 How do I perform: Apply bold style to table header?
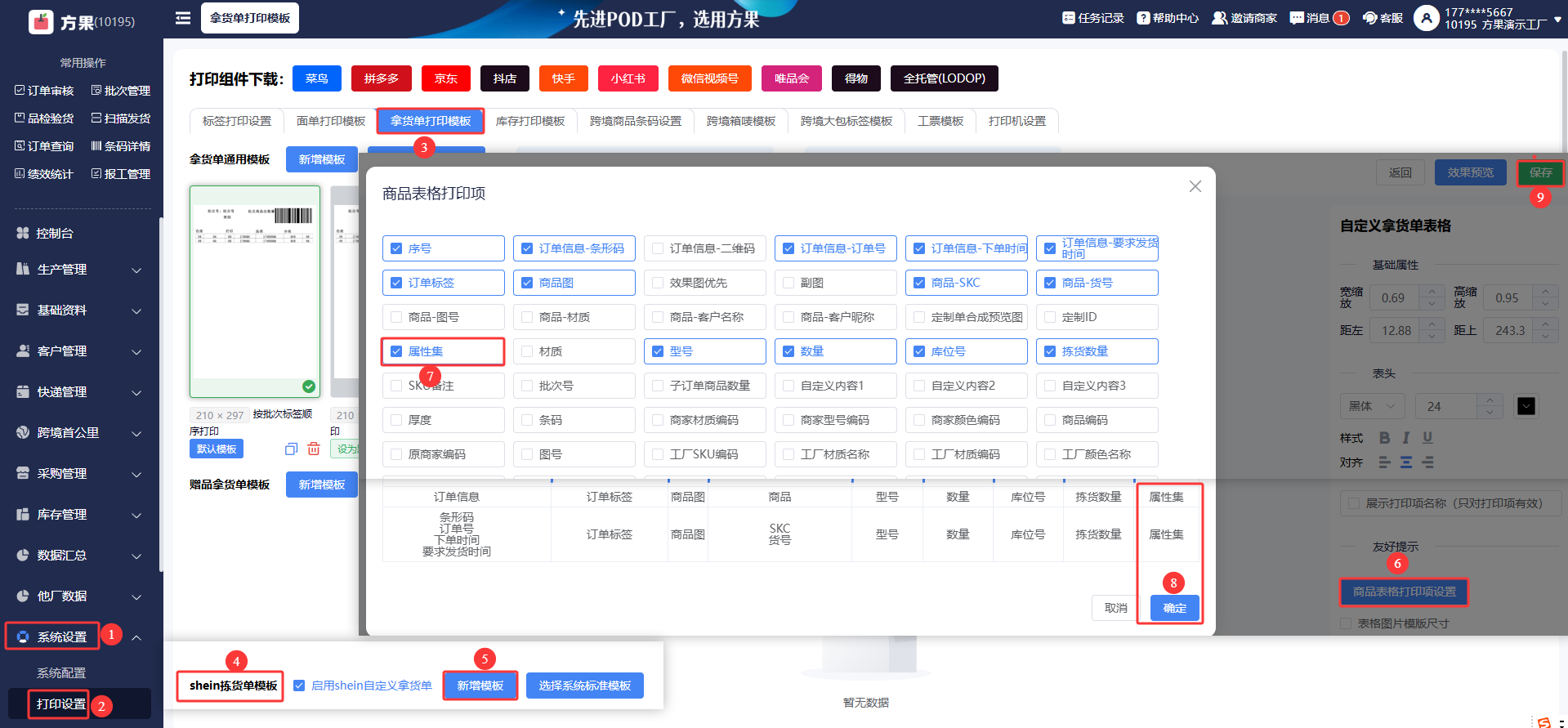pyautogui.click(x=1384, y=438)
